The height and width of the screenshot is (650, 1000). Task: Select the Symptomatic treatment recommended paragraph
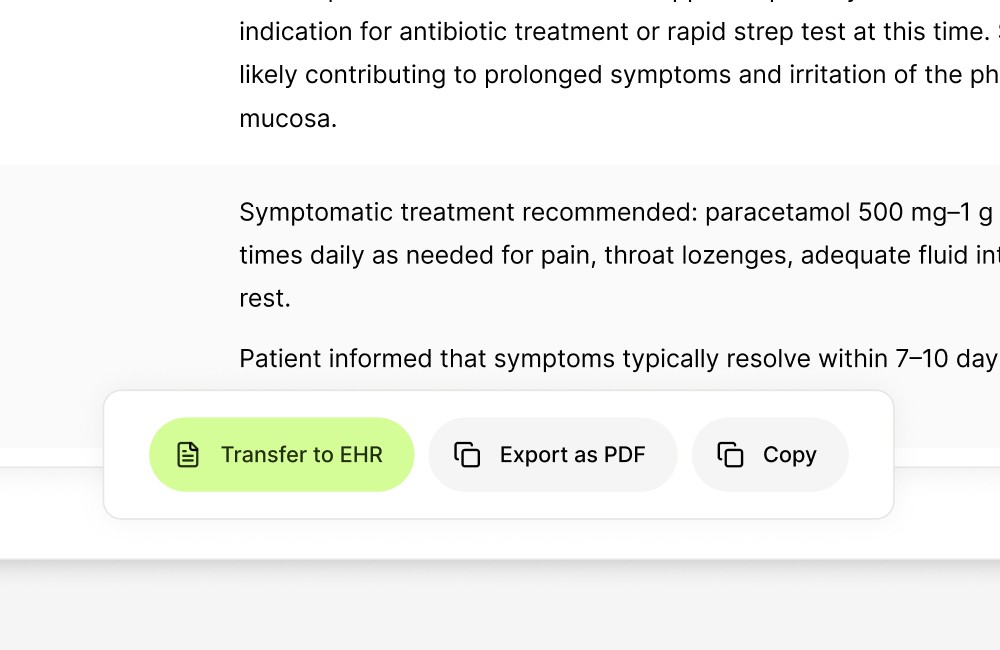pos(619,255)
